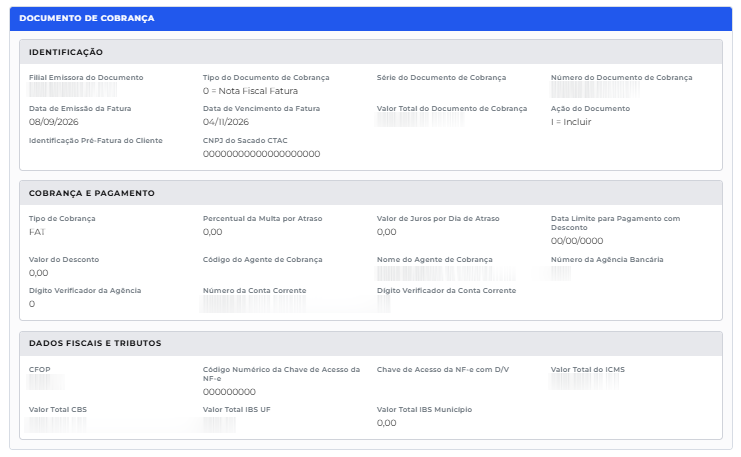Click the emission date 08/09/2026
Viewport: 741px width, 457px height.
click(x=54, y=122)
